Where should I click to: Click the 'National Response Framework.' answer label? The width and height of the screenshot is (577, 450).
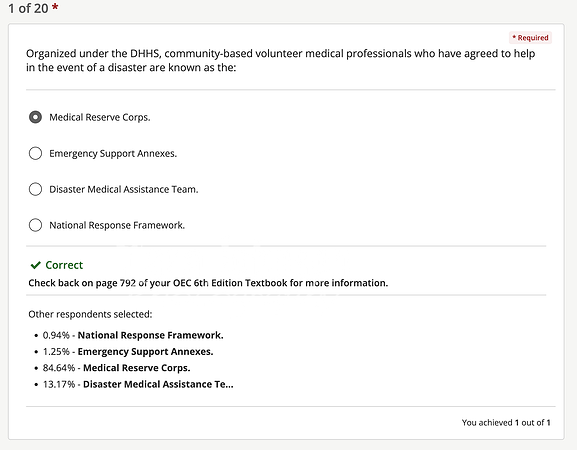(117, 225)
